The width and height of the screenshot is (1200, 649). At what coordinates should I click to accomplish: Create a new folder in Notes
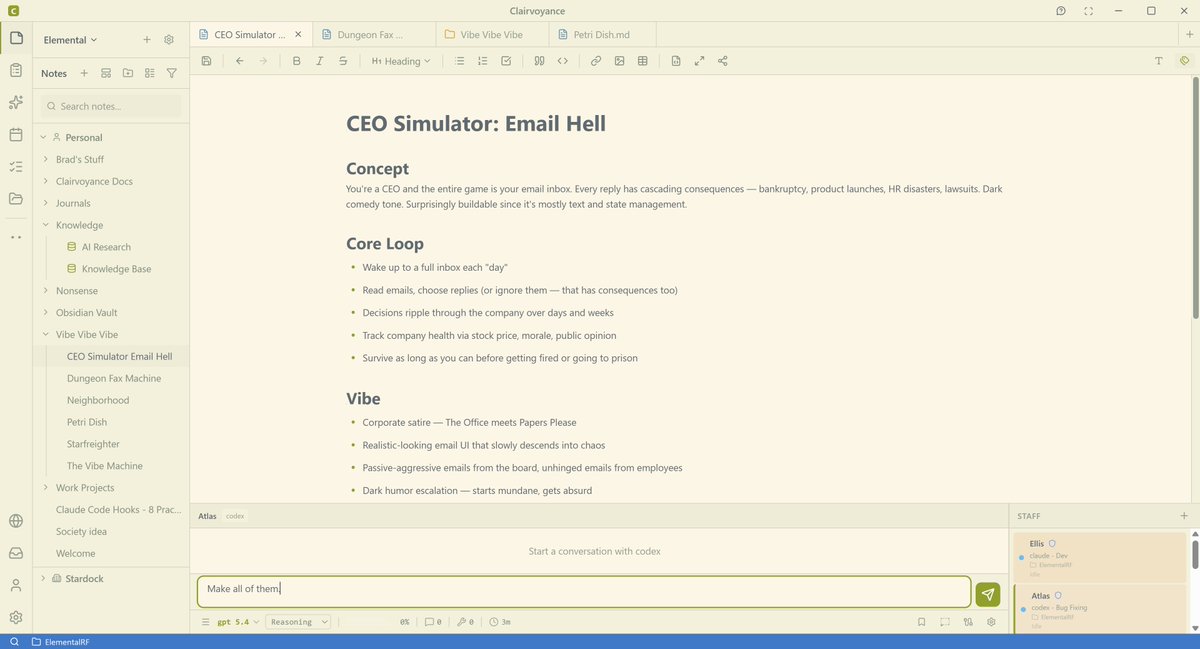pyautogui.click(x=128, y=73)
